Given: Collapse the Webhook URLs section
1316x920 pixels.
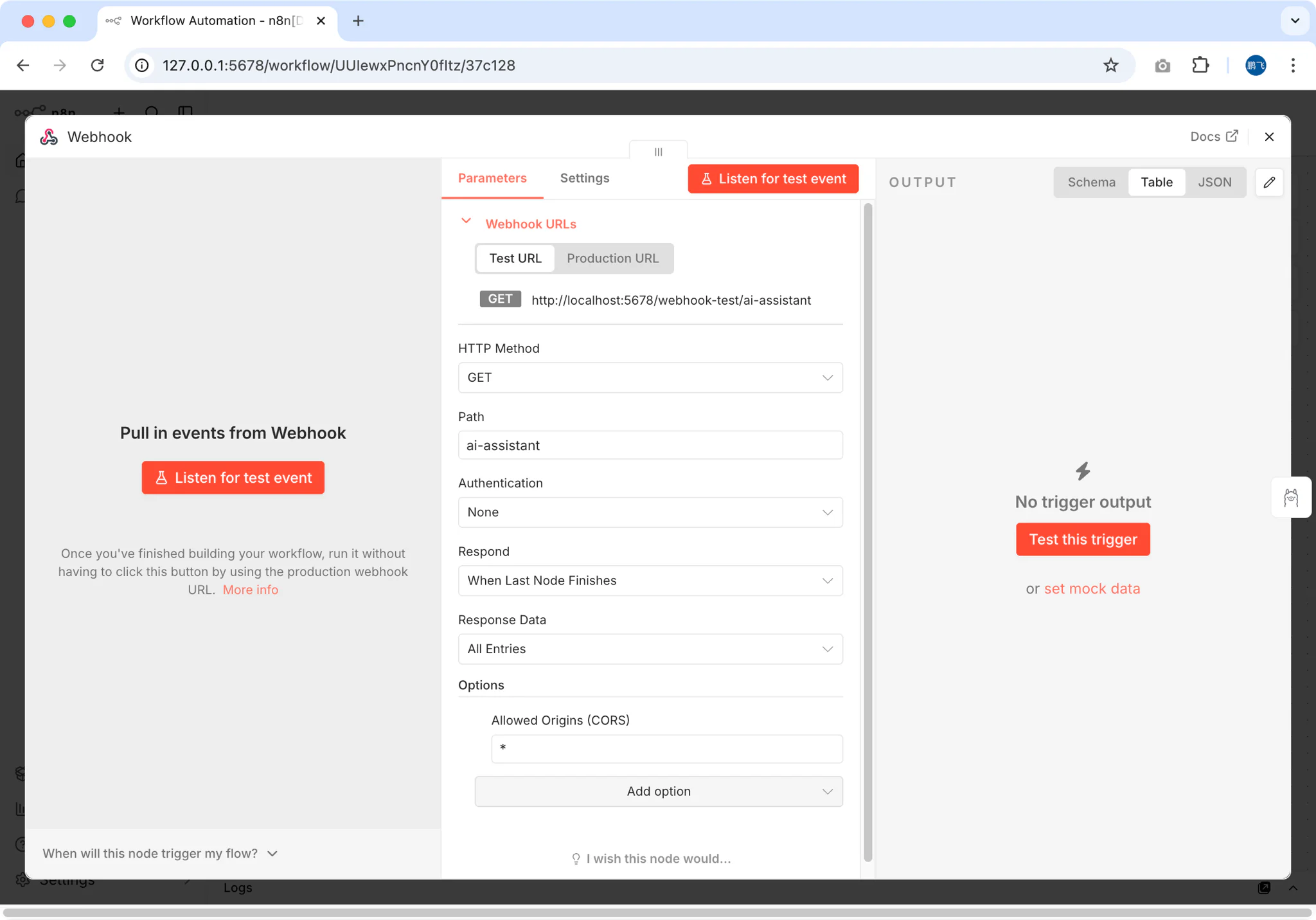Looking at the screenshot, I should (x=465, y=222).
